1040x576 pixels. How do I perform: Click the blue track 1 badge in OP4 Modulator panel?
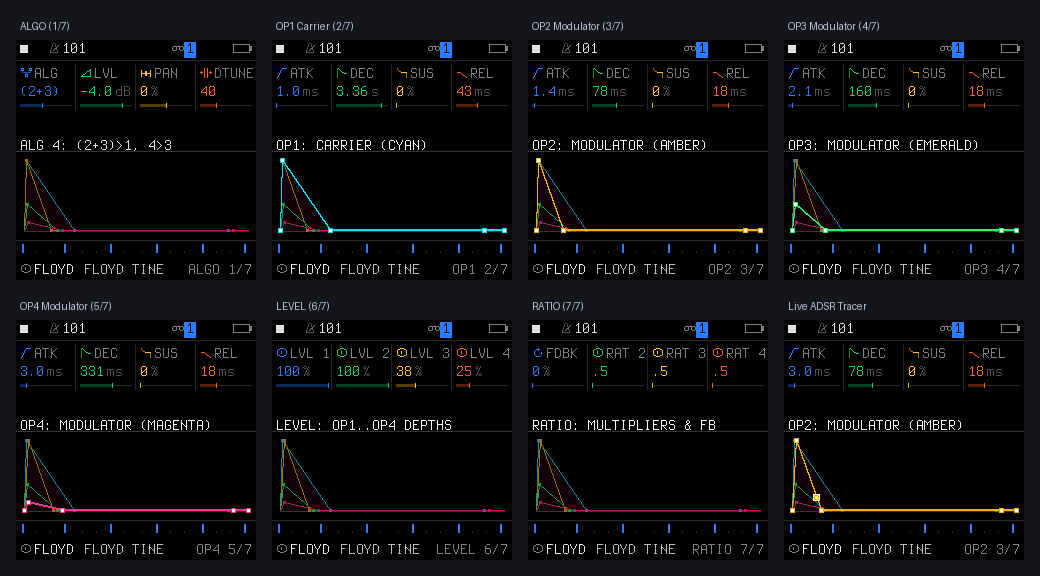[190, 328]
